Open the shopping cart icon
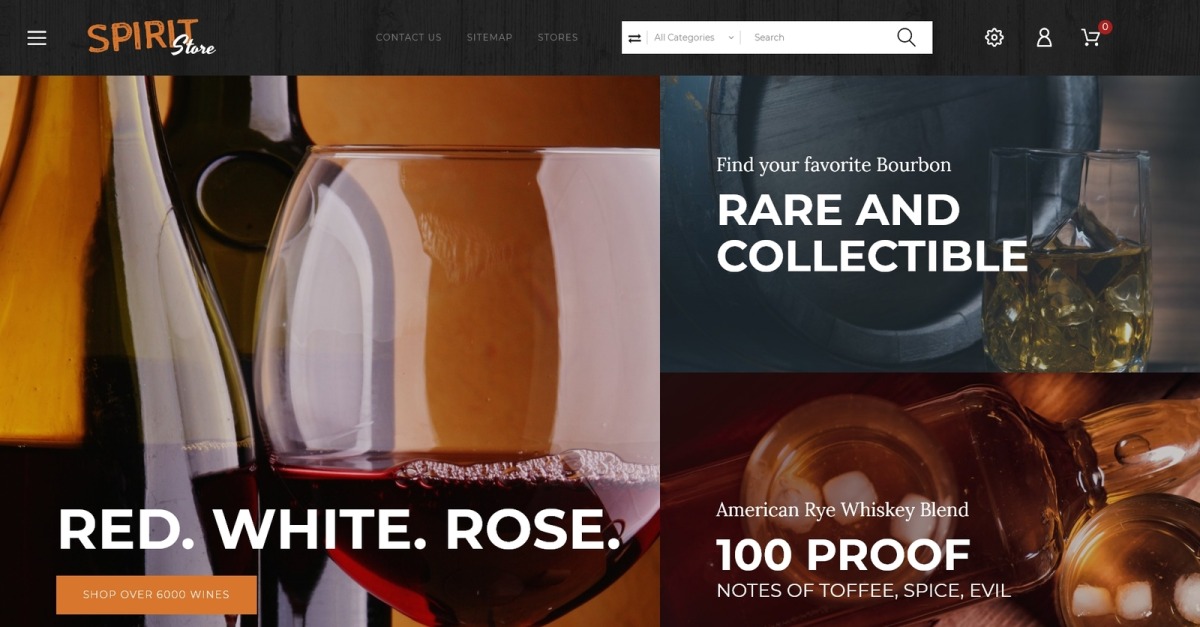 coord(1091,37)
